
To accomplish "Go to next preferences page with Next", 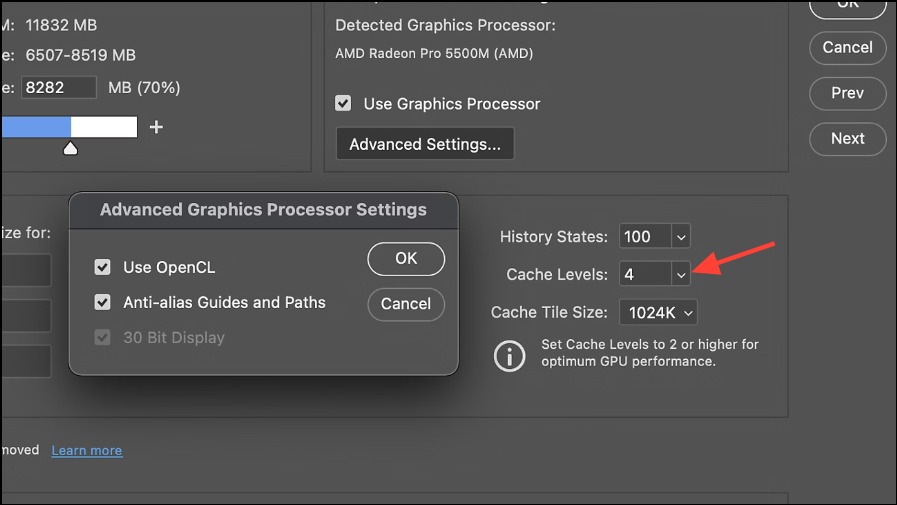I will (x=847, y=139).
